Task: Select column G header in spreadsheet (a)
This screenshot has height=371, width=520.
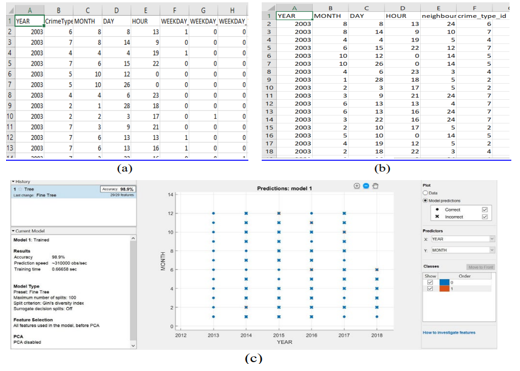Action: (x=203, y=10)
